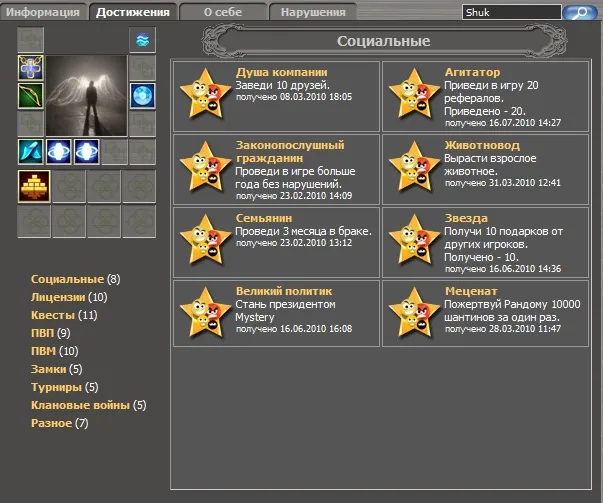Click the Великий политик star badge
Screen dimensions: 603x503
coord(205,313)
